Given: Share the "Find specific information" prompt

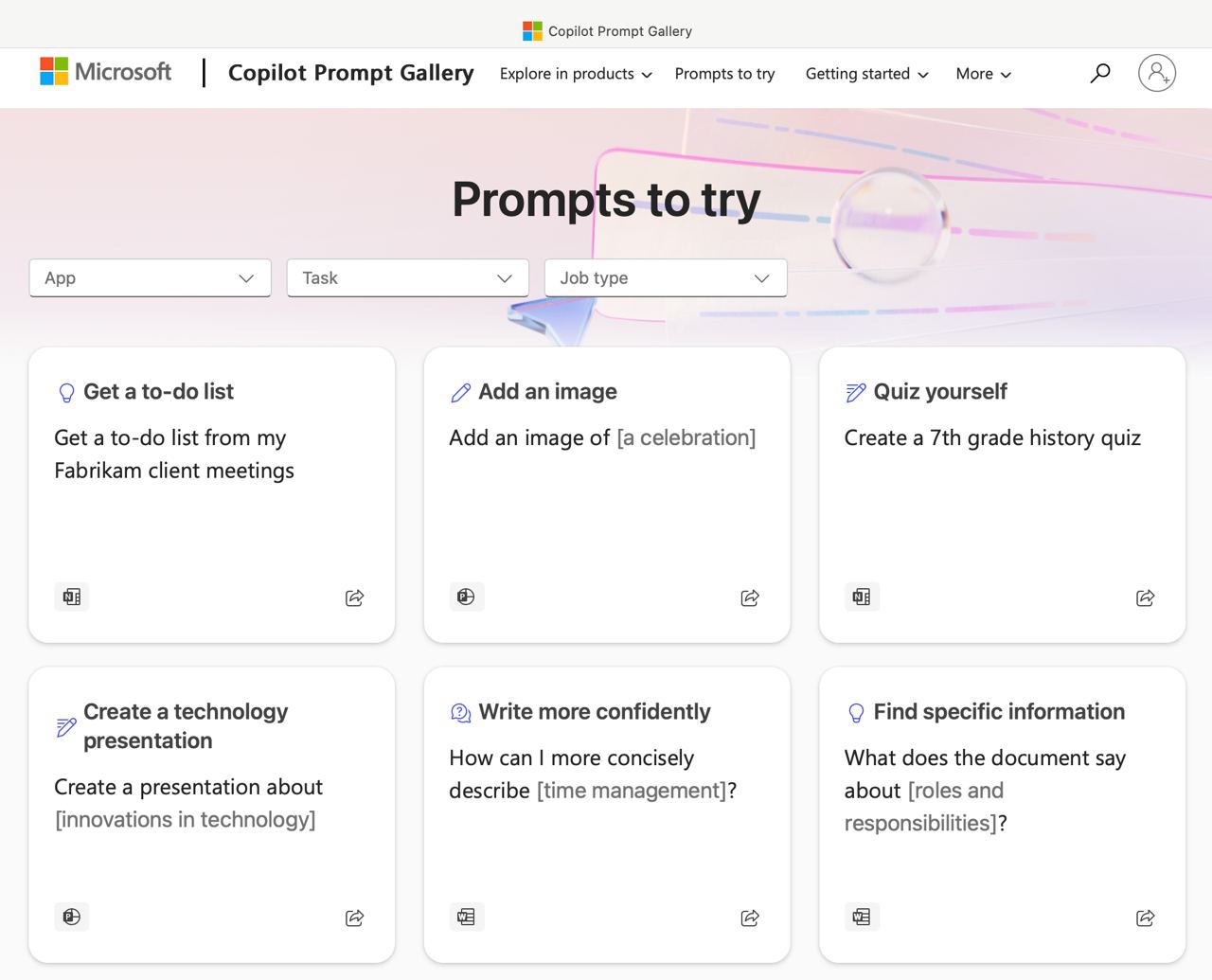Looking at the screenshot, I should [x=1145, y=918].
